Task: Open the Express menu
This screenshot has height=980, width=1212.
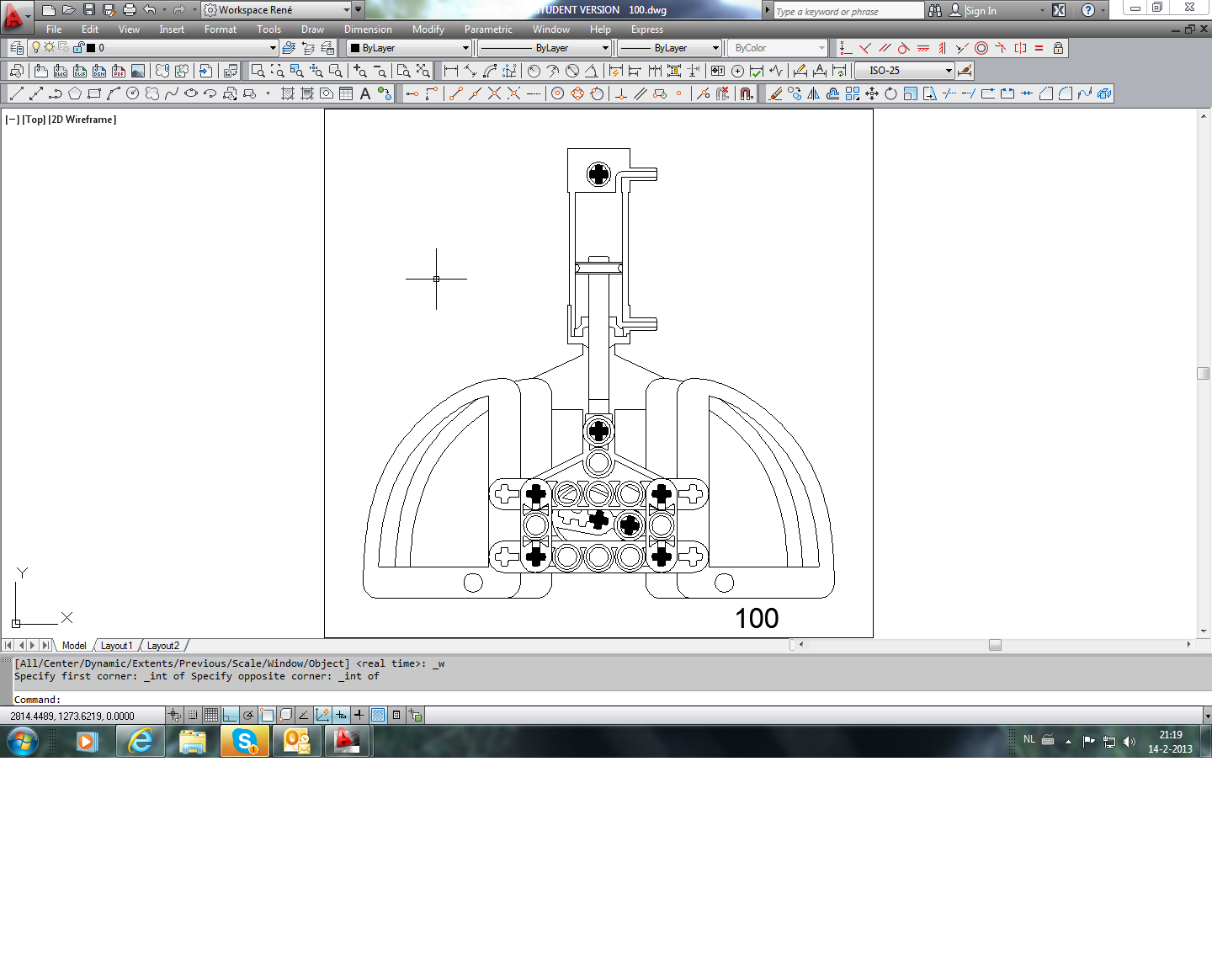Action: tap(647, 29)
